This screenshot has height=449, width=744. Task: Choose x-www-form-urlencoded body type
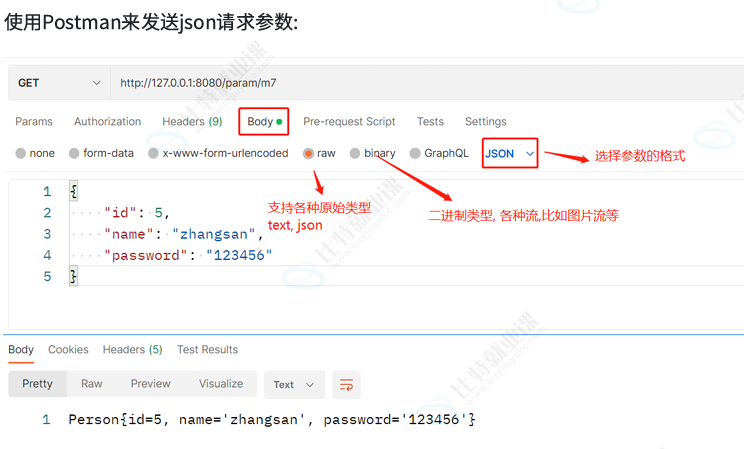pyautogui.click(x=153, y=153)
